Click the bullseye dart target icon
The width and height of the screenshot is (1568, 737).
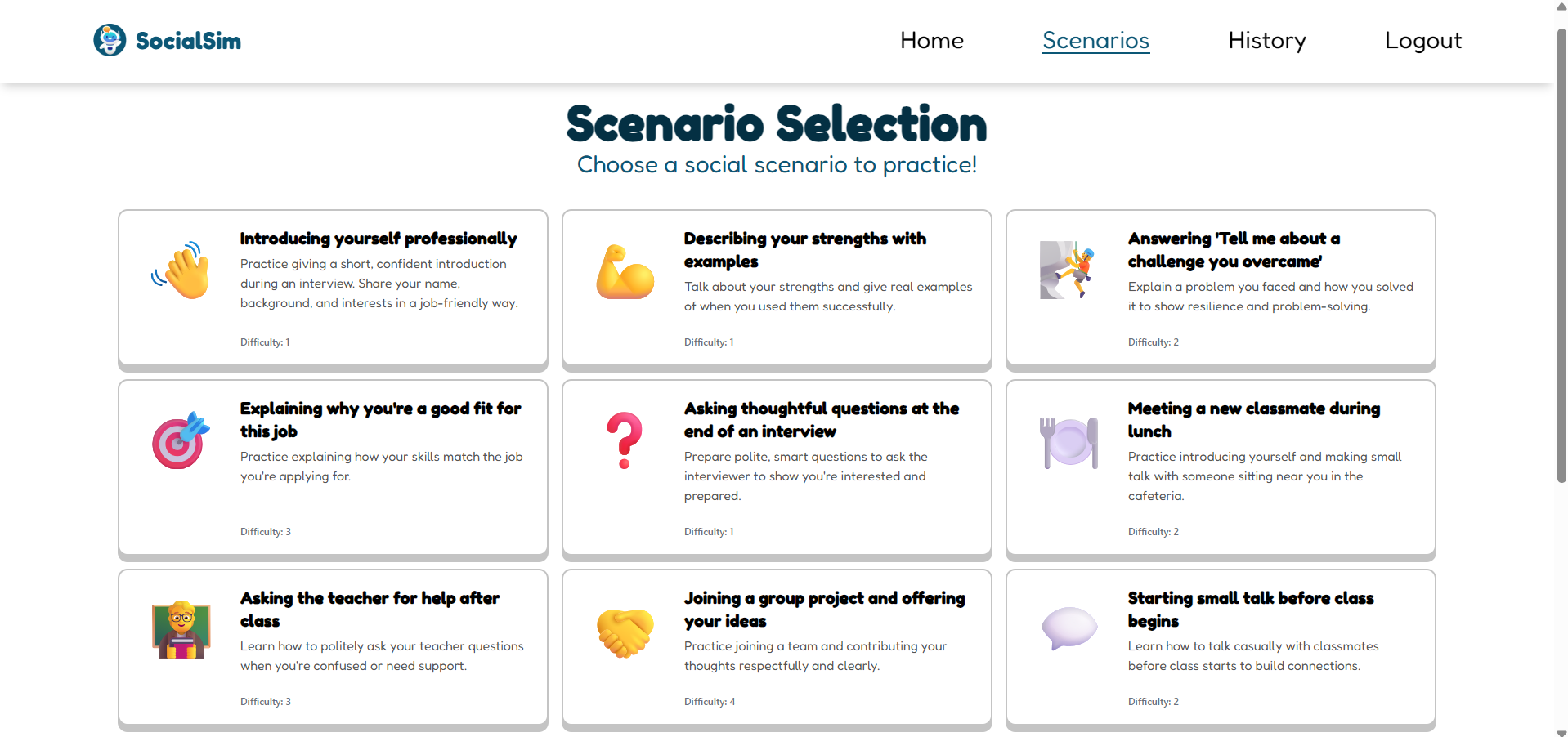coord(181,440)
